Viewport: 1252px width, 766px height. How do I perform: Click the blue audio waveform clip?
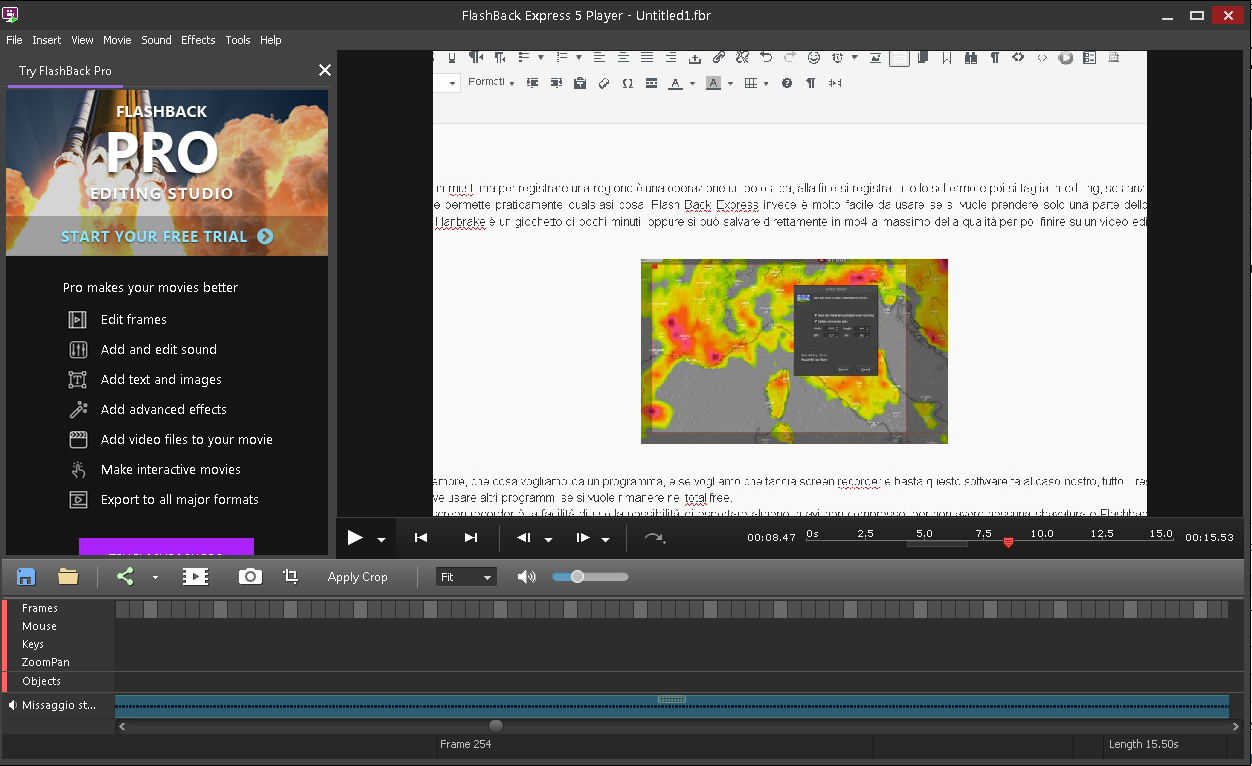[672, 706]
